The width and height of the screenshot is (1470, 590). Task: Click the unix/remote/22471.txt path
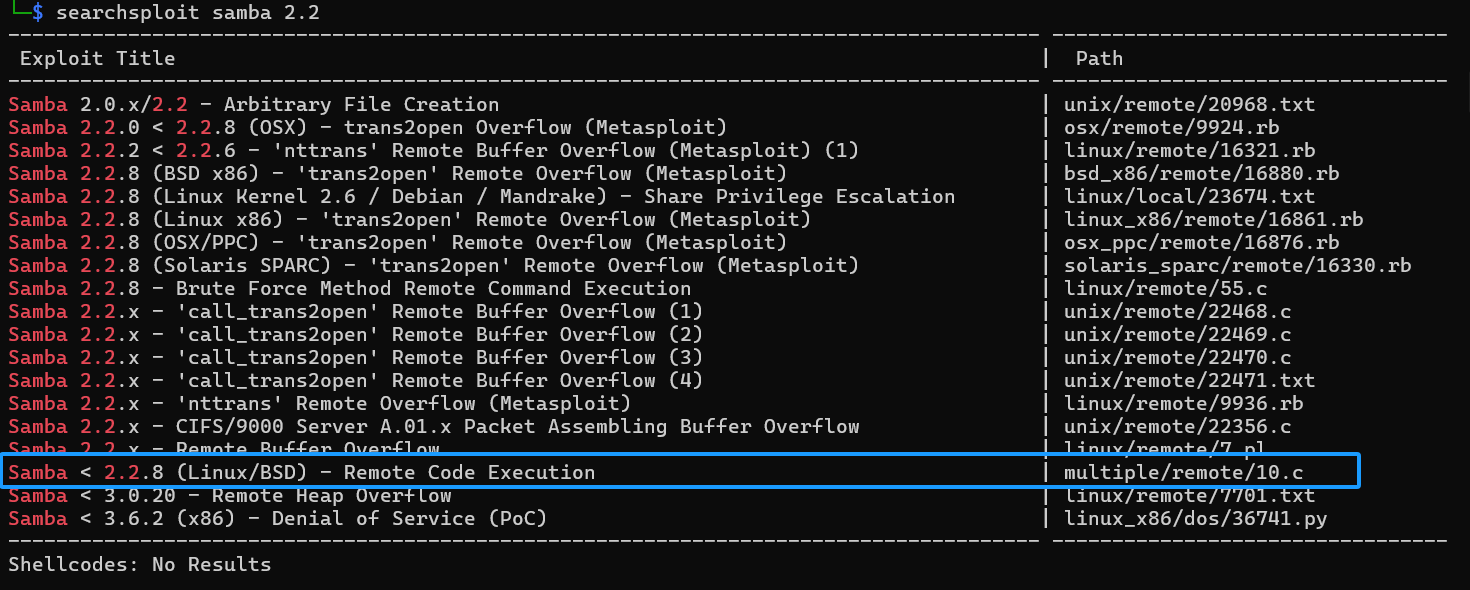(1189, 380)
